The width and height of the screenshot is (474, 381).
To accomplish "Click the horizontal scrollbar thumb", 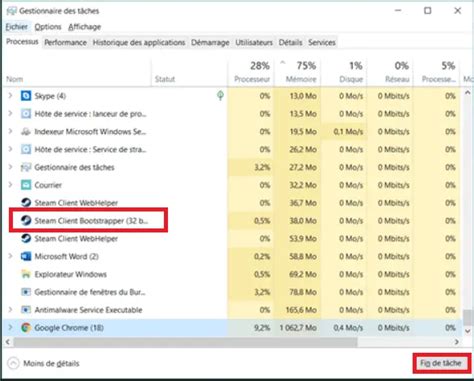I will 185,342.
